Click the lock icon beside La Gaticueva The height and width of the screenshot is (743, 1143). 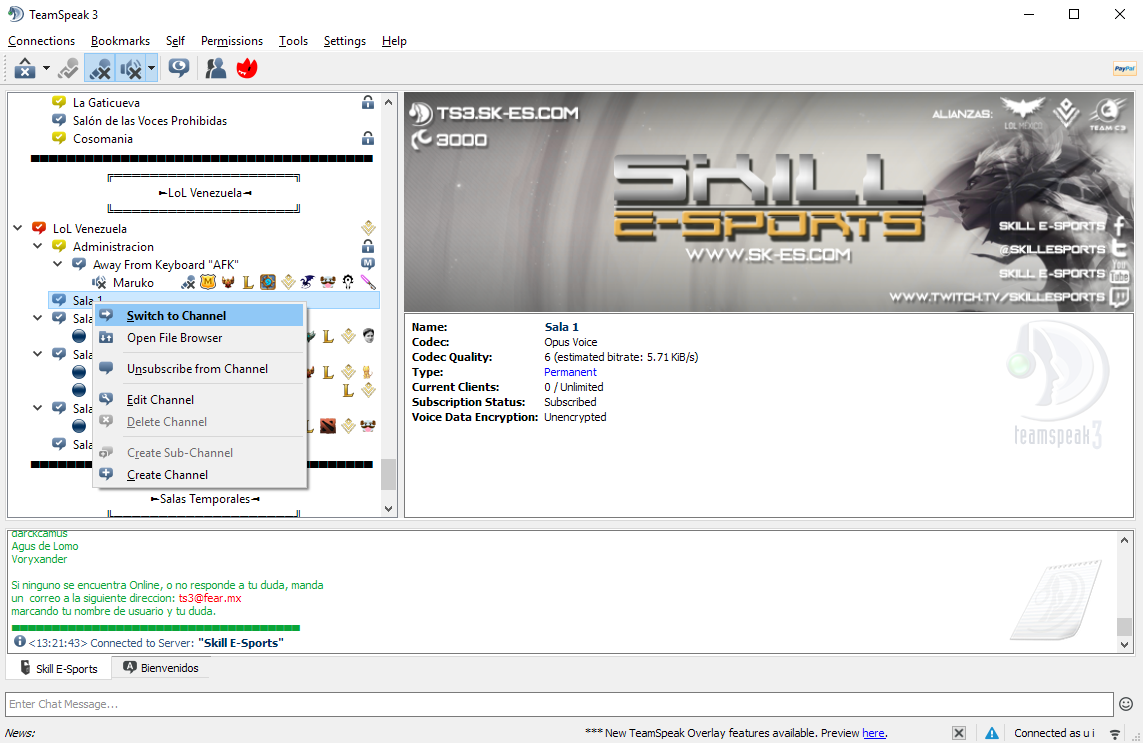(x=368, y=103)
